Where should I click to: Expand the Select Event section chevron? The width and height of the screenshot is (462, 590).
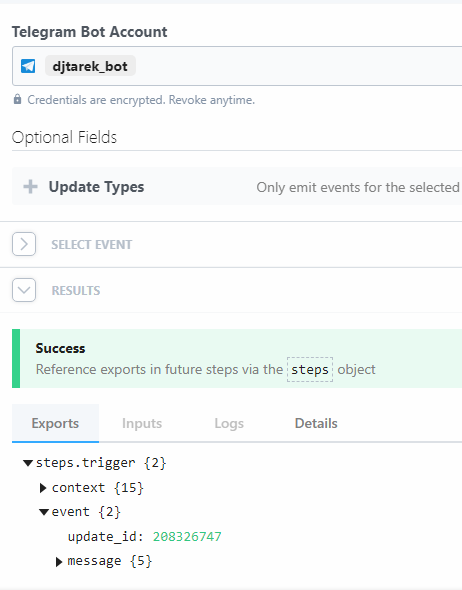24,244
